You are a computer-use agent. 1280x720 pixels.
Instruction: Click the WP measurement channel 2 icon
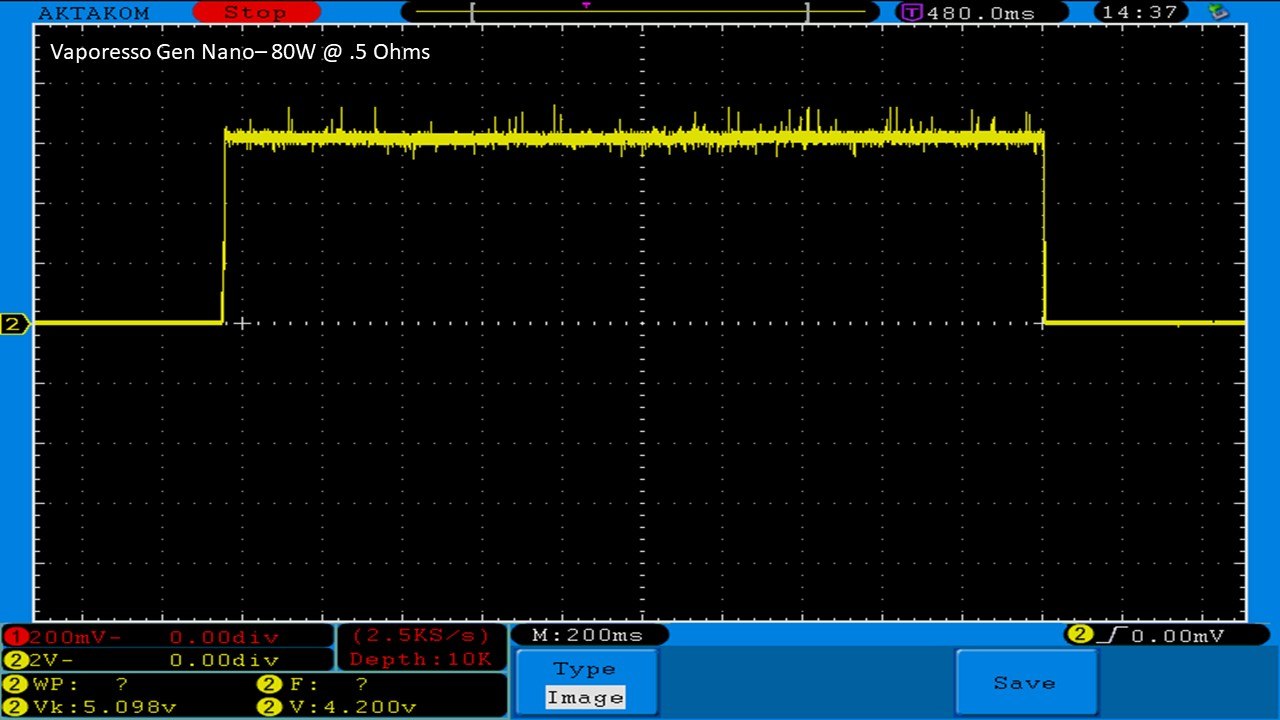point(16,685)
